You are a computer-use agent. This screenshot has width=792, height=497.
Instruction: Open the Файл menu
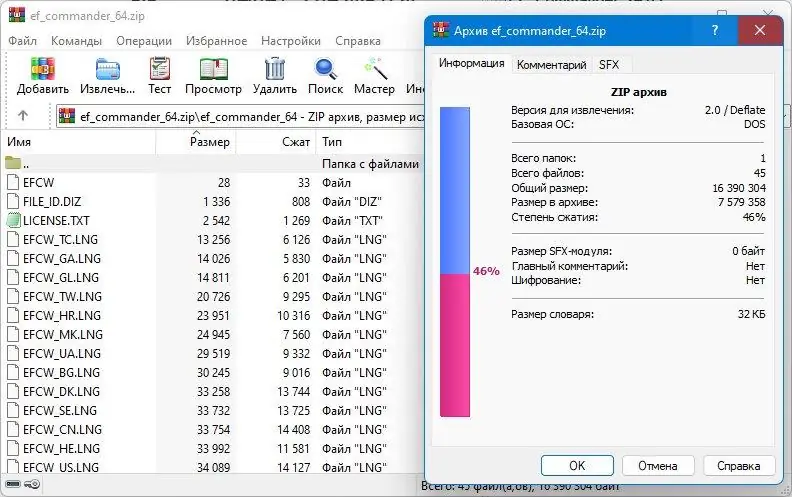tap(22, 41)
